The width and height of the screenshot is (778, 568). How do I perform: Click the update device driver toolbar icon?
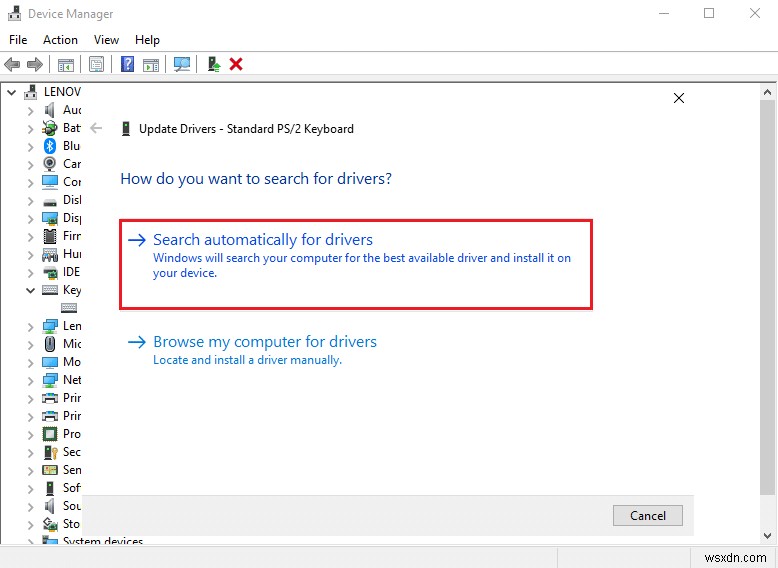point(213,64)
